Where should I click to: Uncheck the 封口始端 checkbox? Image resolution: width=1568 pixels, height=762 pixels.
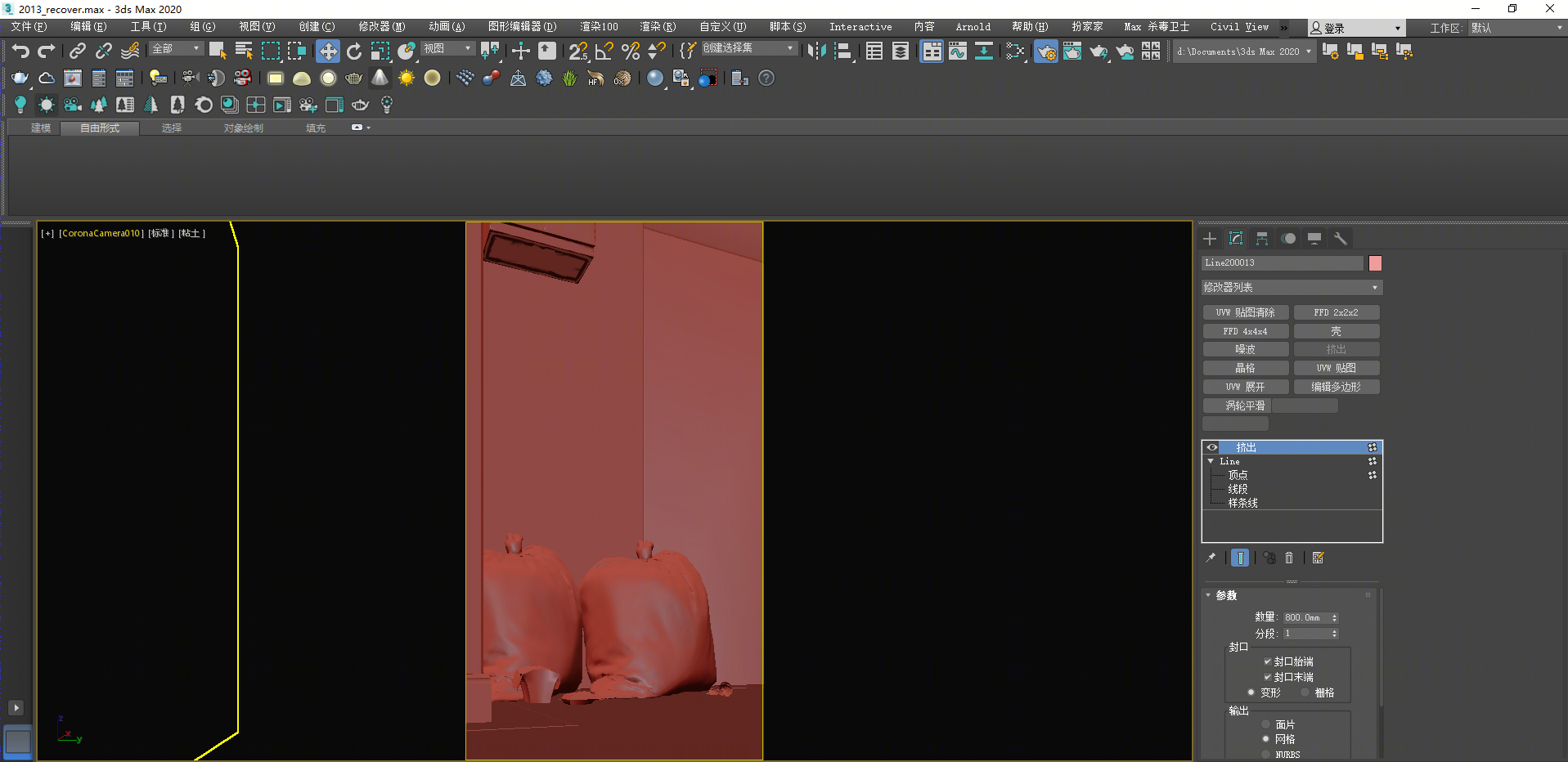pyautogui.click(x=1267, y=661)
